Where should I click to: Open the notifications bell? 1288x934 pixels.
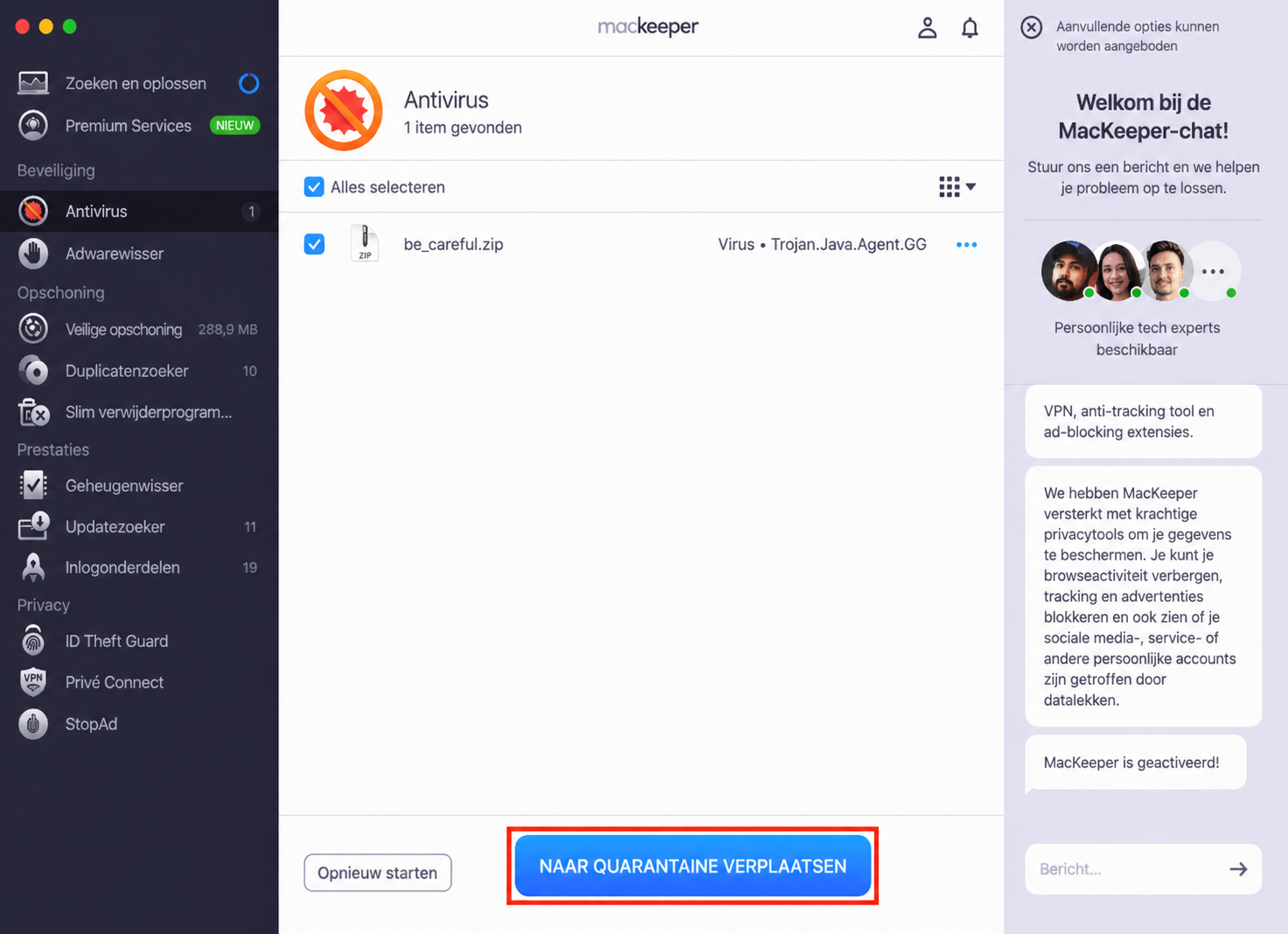point(970,28)
